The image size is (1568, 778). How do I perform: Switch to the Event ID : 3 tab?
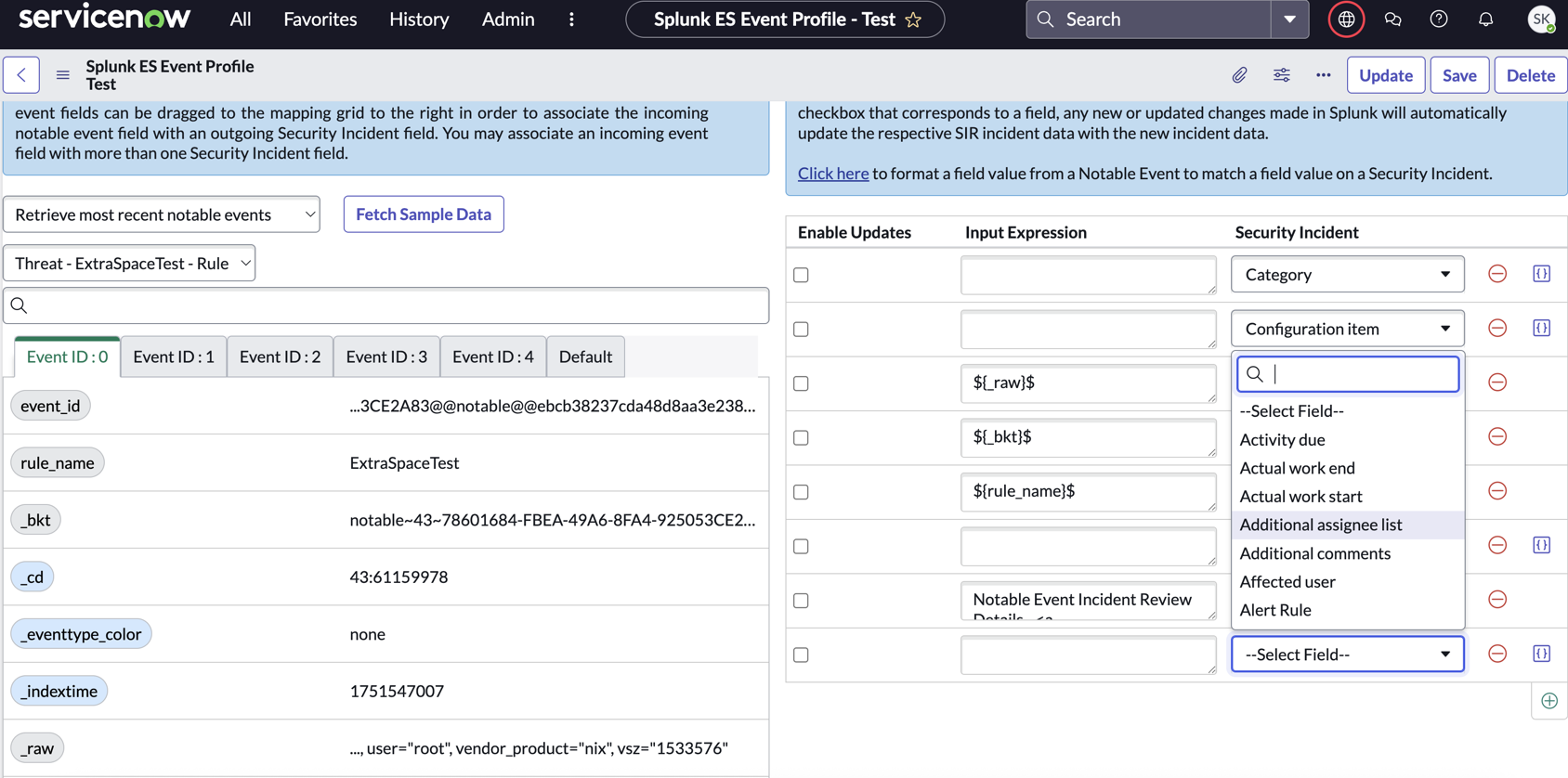[386, 357]
